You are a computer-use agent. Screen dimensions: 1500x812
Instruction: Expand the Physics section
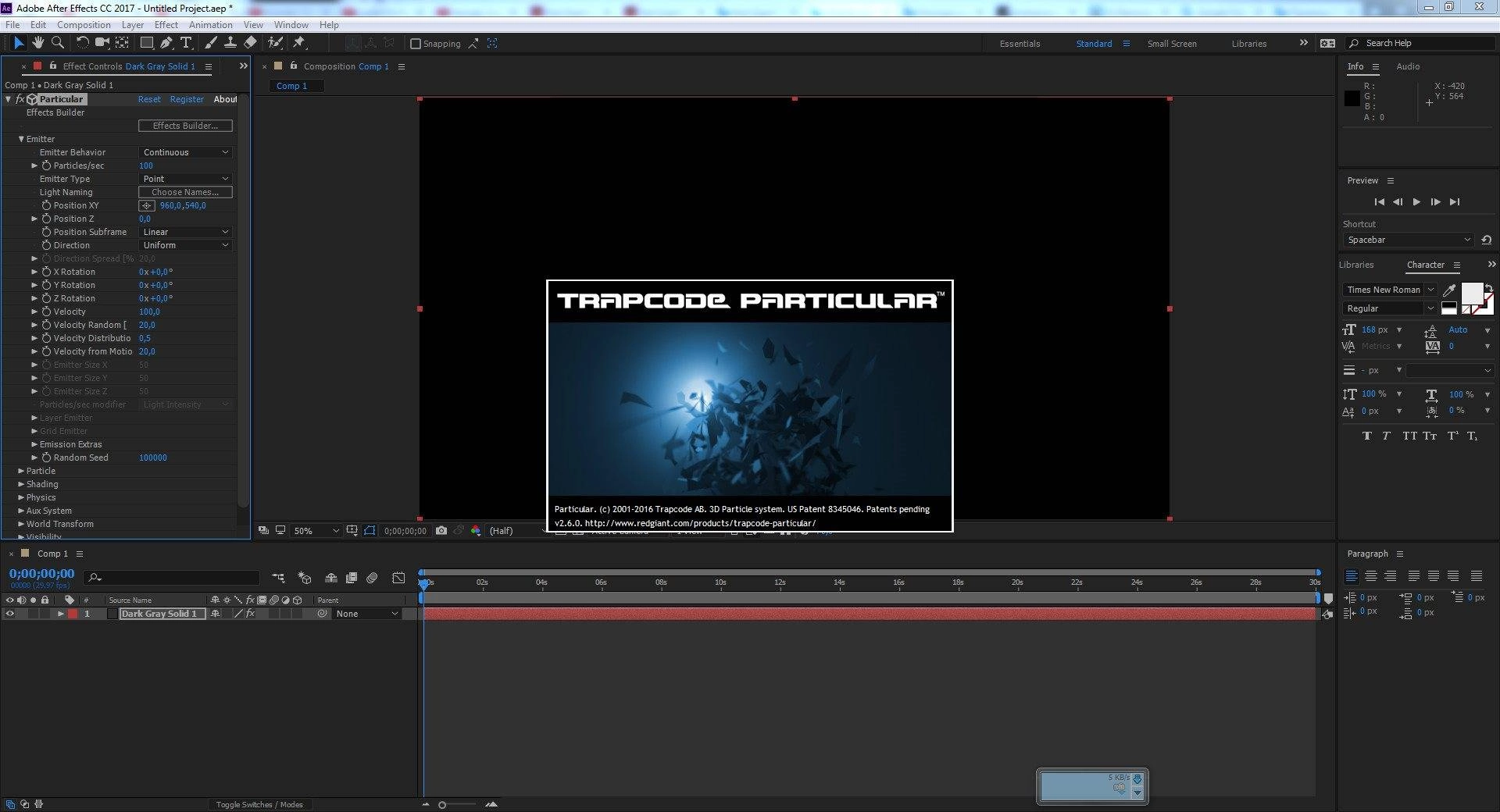coord(21,497)
